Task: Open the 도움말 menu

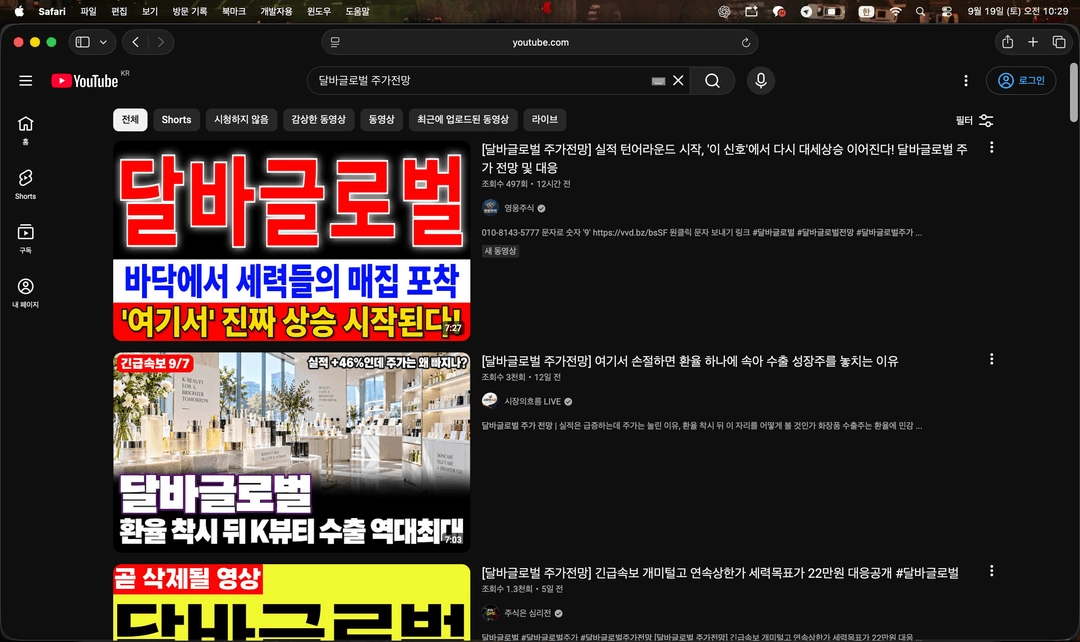Action: [x=357, y=11]
